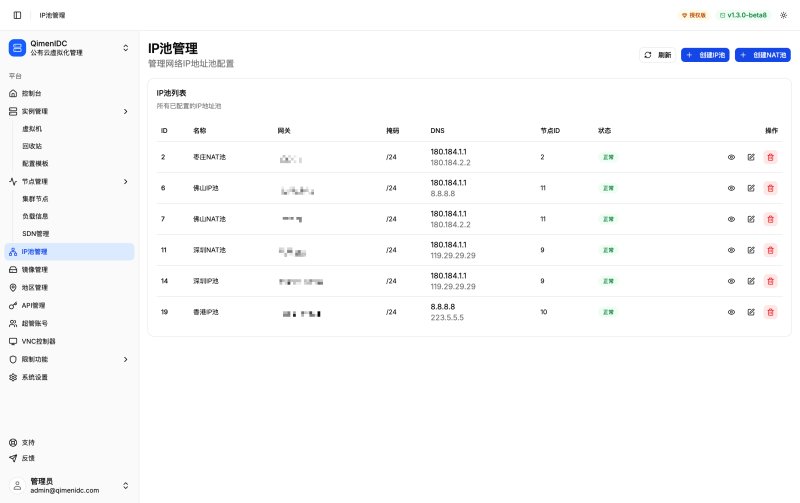
Task: Click the 状态 column header
Action: point(604,131)
